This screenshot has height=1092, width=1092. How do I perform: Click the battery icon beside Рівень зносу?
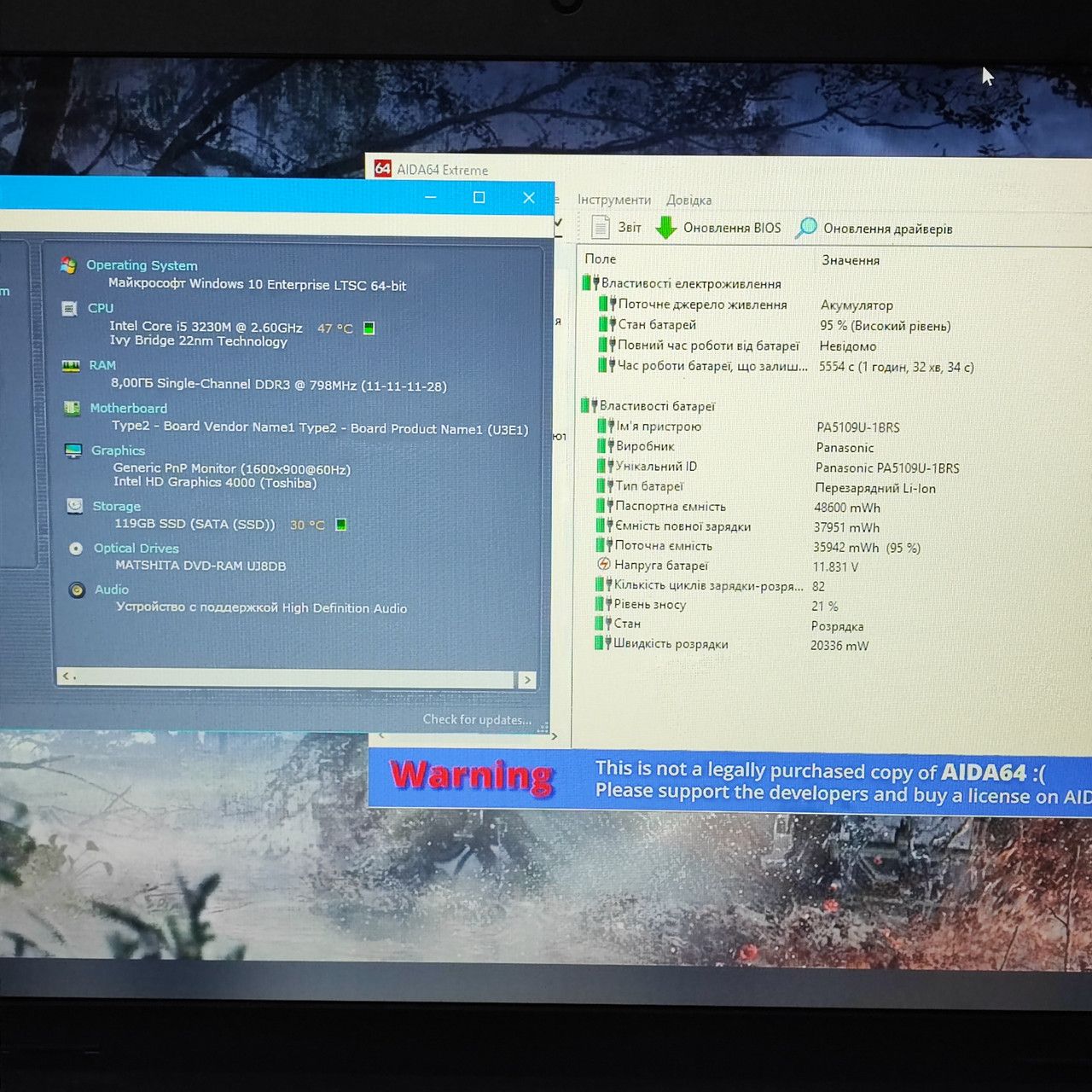604,604
